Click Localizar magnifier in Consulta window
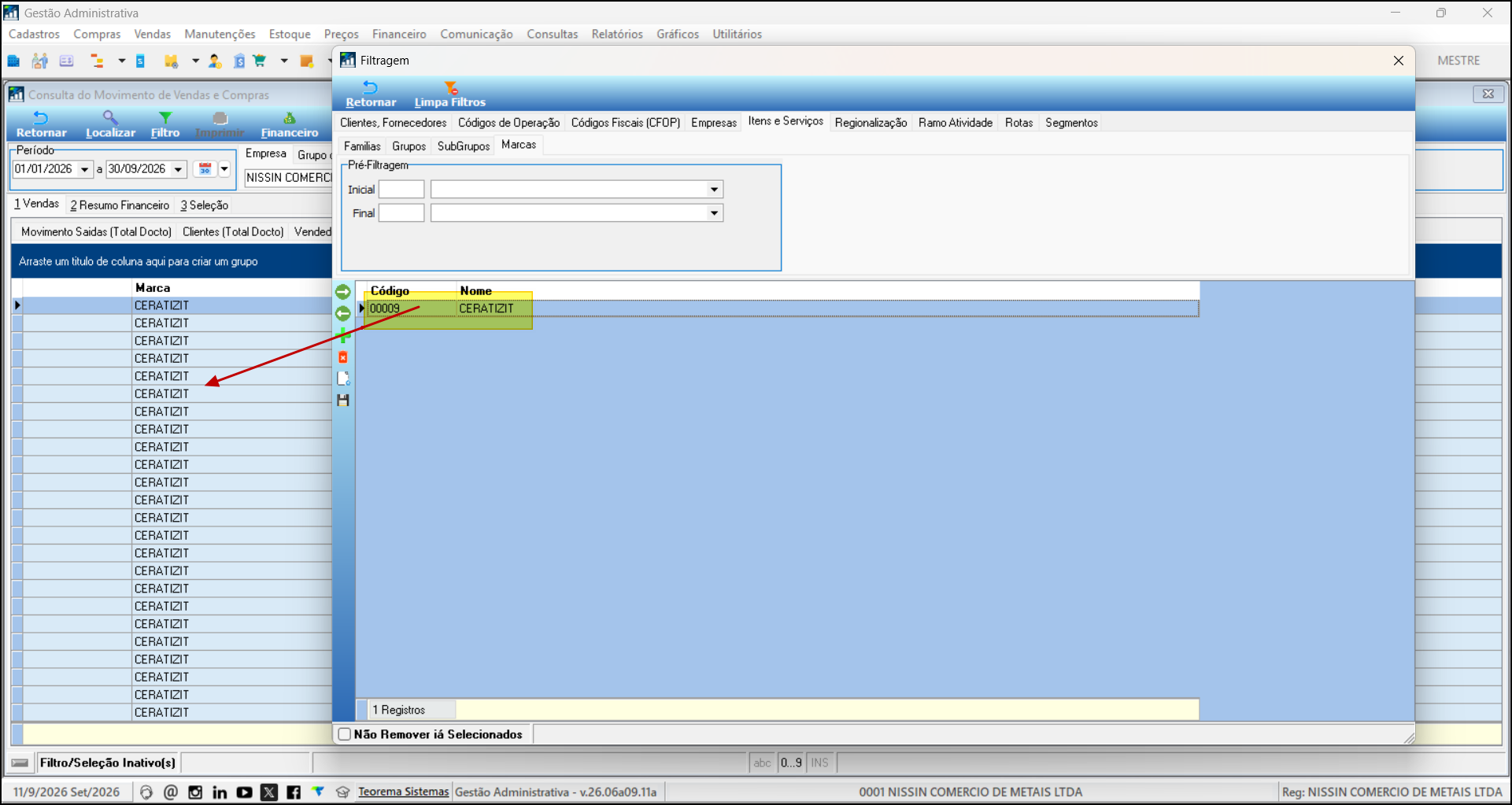The image size is (1512, 805). (110, 118)
